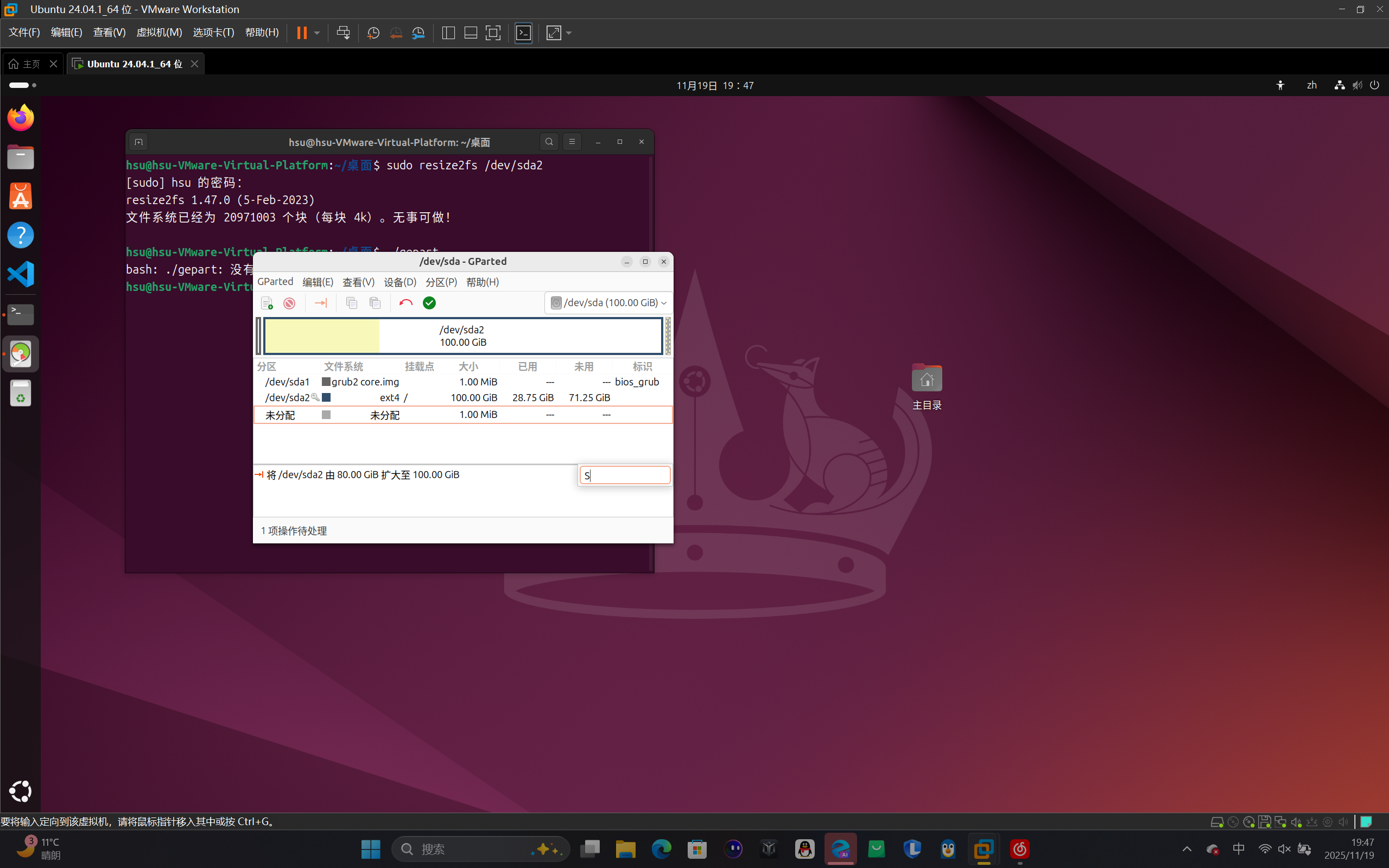Click GParted new partition icon
The width and height of the screenshot is (1389, 868).
267,302
